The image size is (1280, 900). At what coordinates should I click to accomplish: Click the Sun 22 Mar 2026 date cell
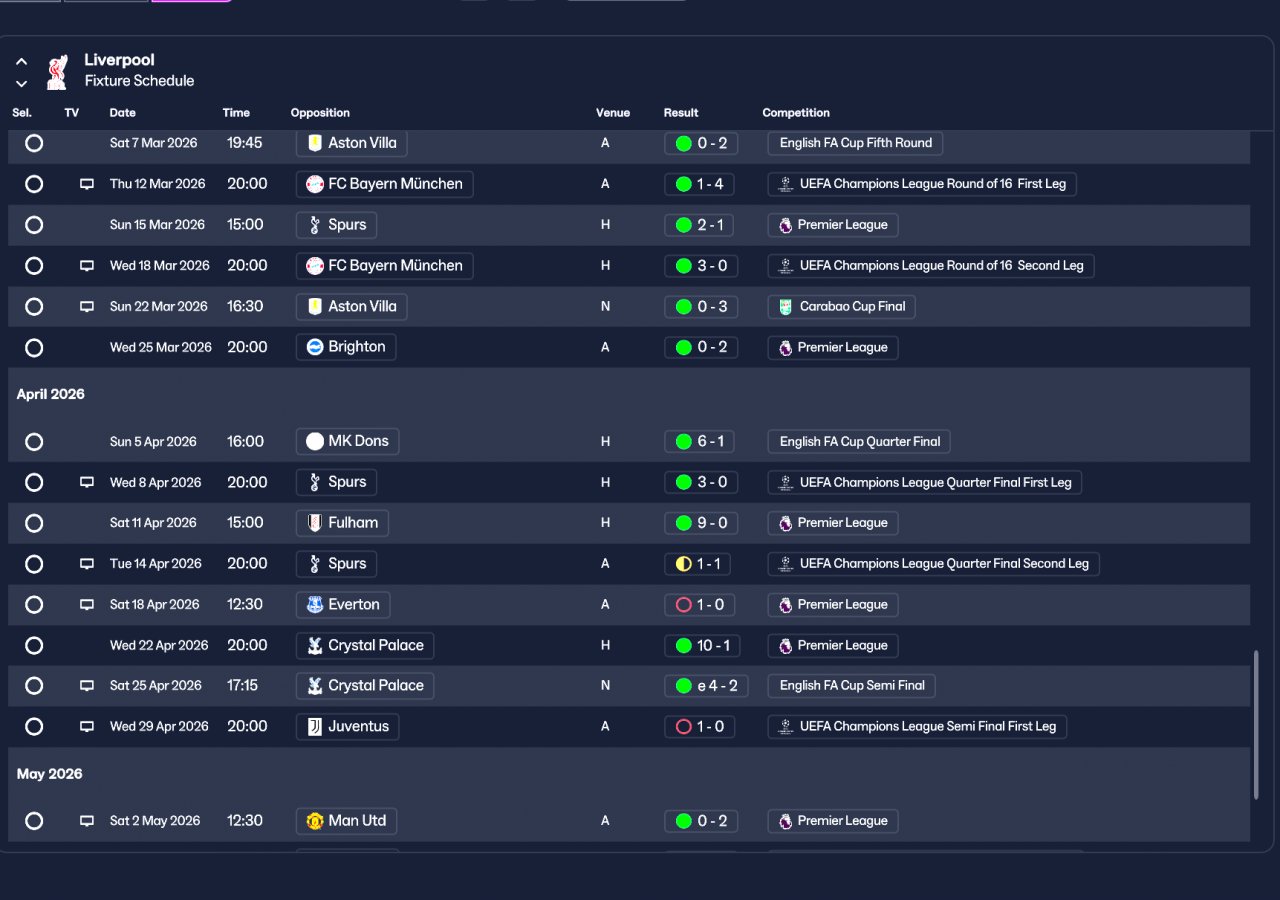tap(159, 307)
